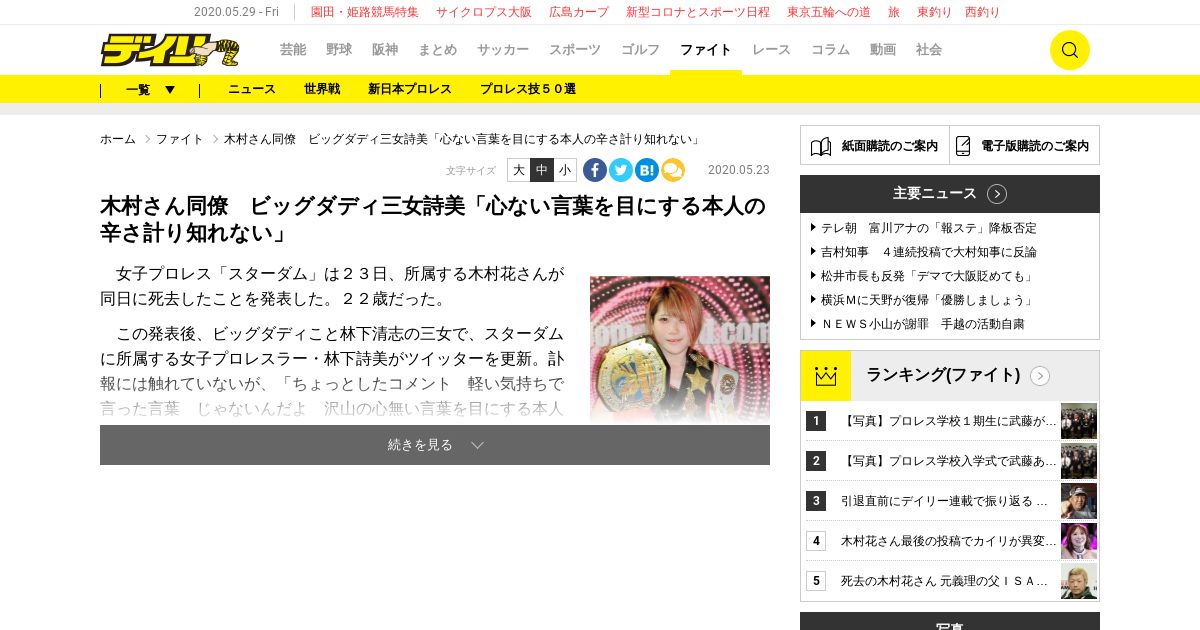Select 新日本プロレス in yellow submenu

410,89
